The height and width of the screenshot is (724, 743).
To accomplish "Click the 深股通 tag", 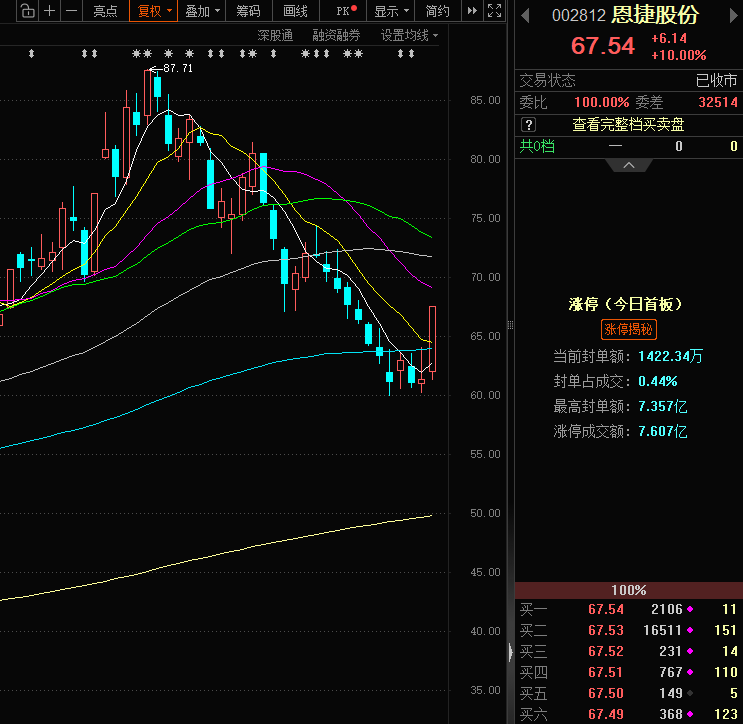I will pos(275,36).
